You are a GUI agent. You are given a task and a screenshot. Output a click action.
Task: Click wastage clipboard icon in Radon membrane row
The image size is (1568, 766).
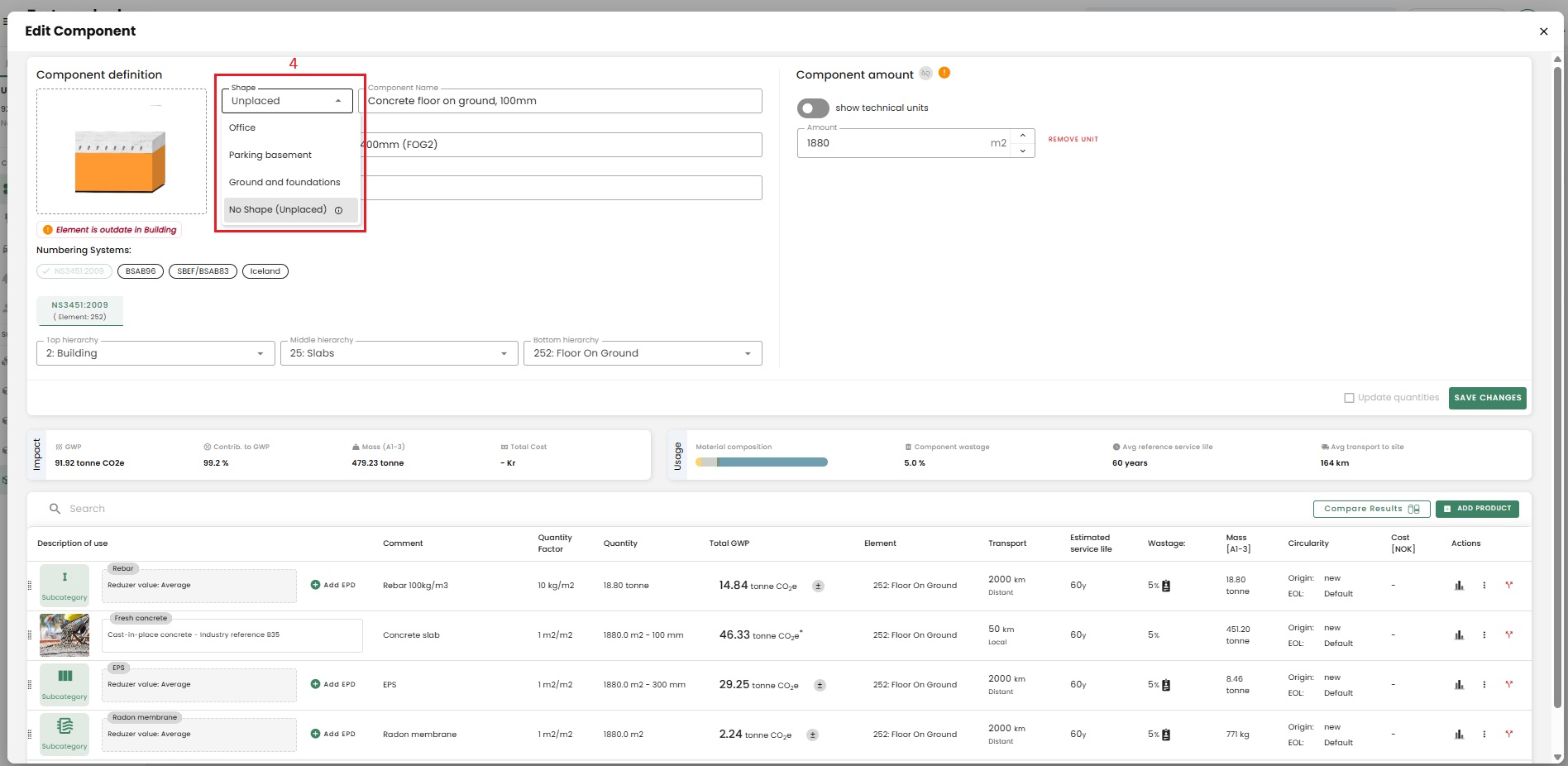point(1166,735)
